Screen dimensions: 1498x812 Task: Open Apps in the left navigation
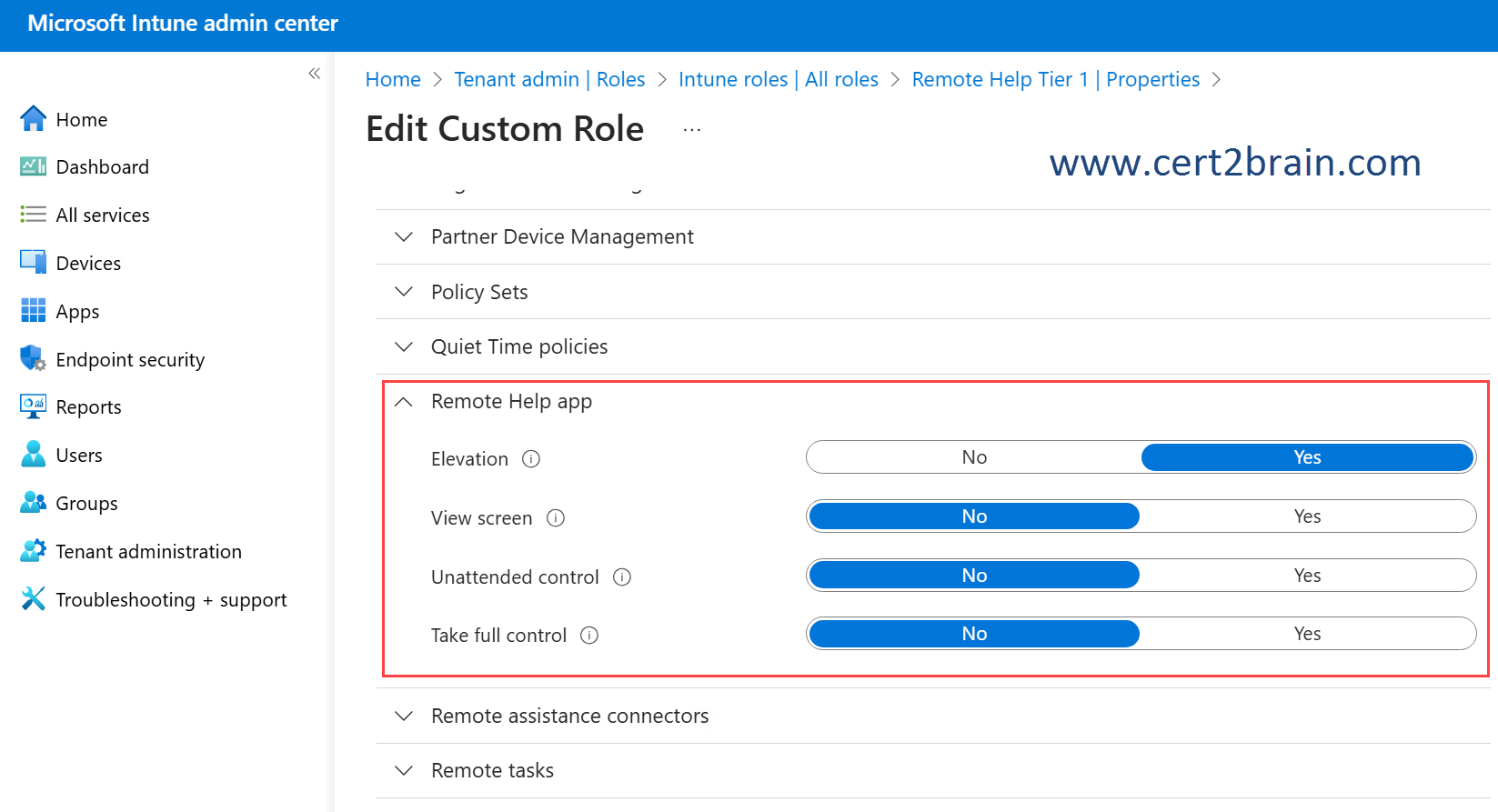(x=77, y=312)
